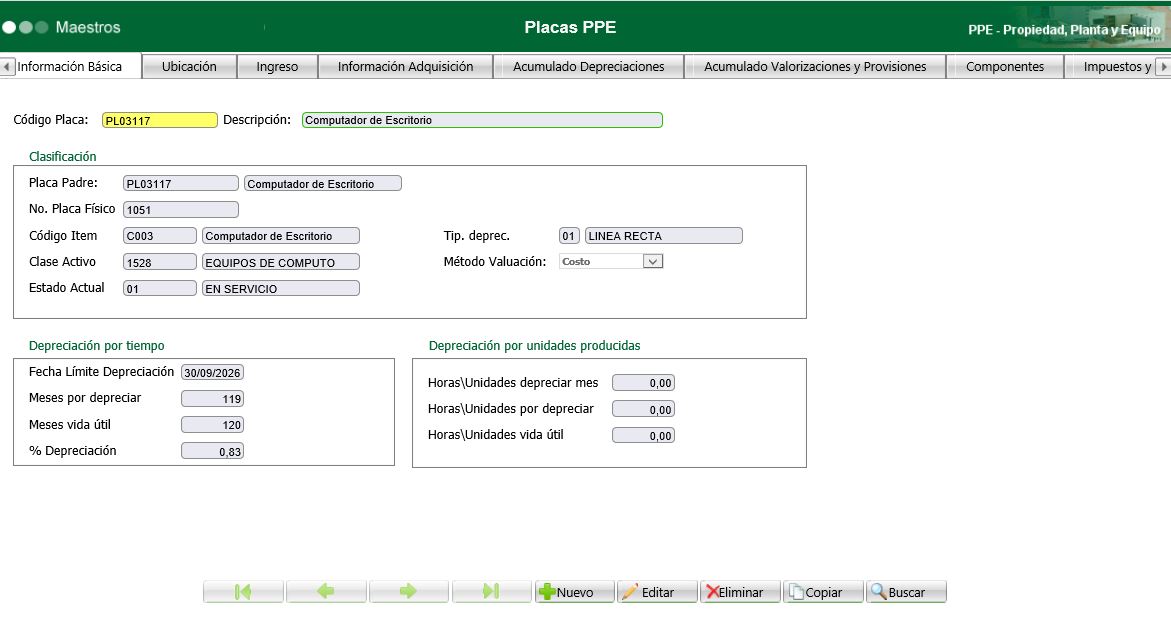Click the No. Placa Físico field
The width and height of the screenshot is (1171, 641).
point(181,210)
